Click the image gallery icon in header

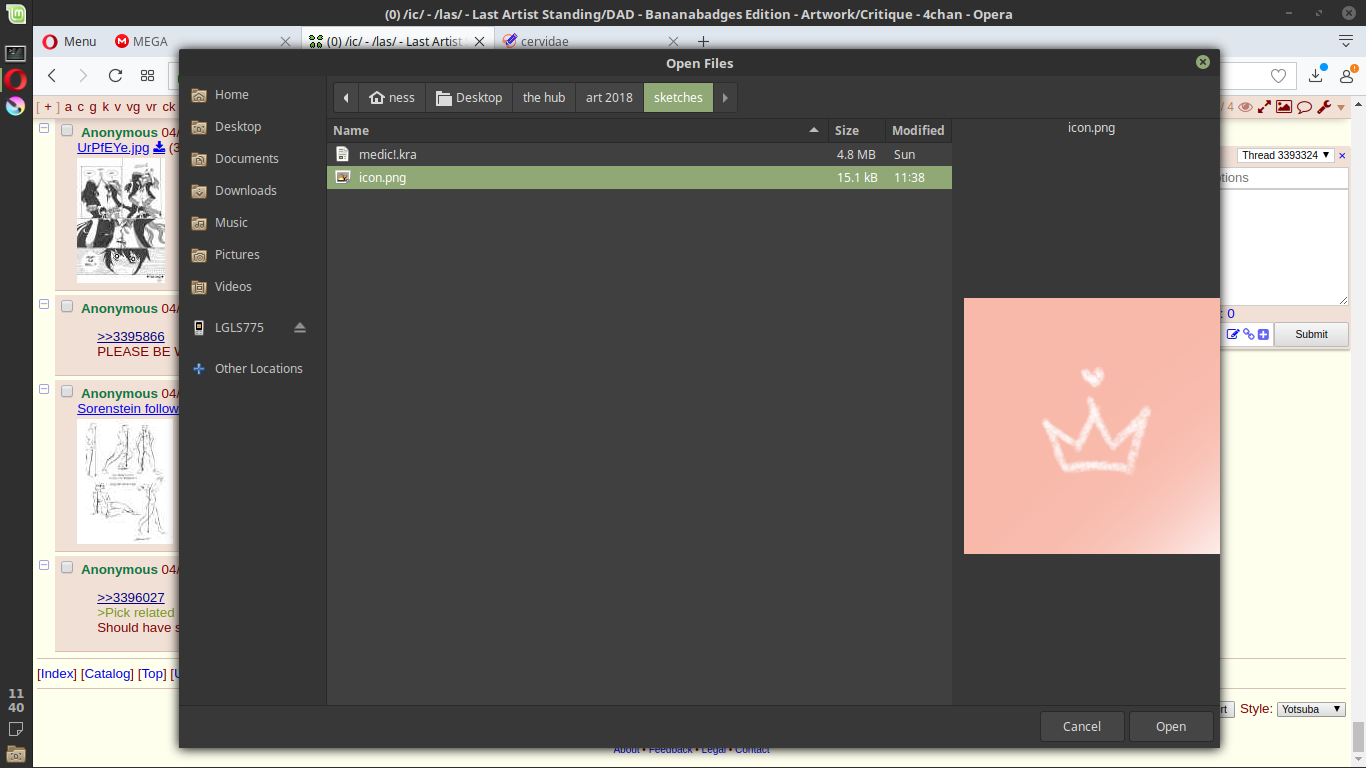point(1284,107)
